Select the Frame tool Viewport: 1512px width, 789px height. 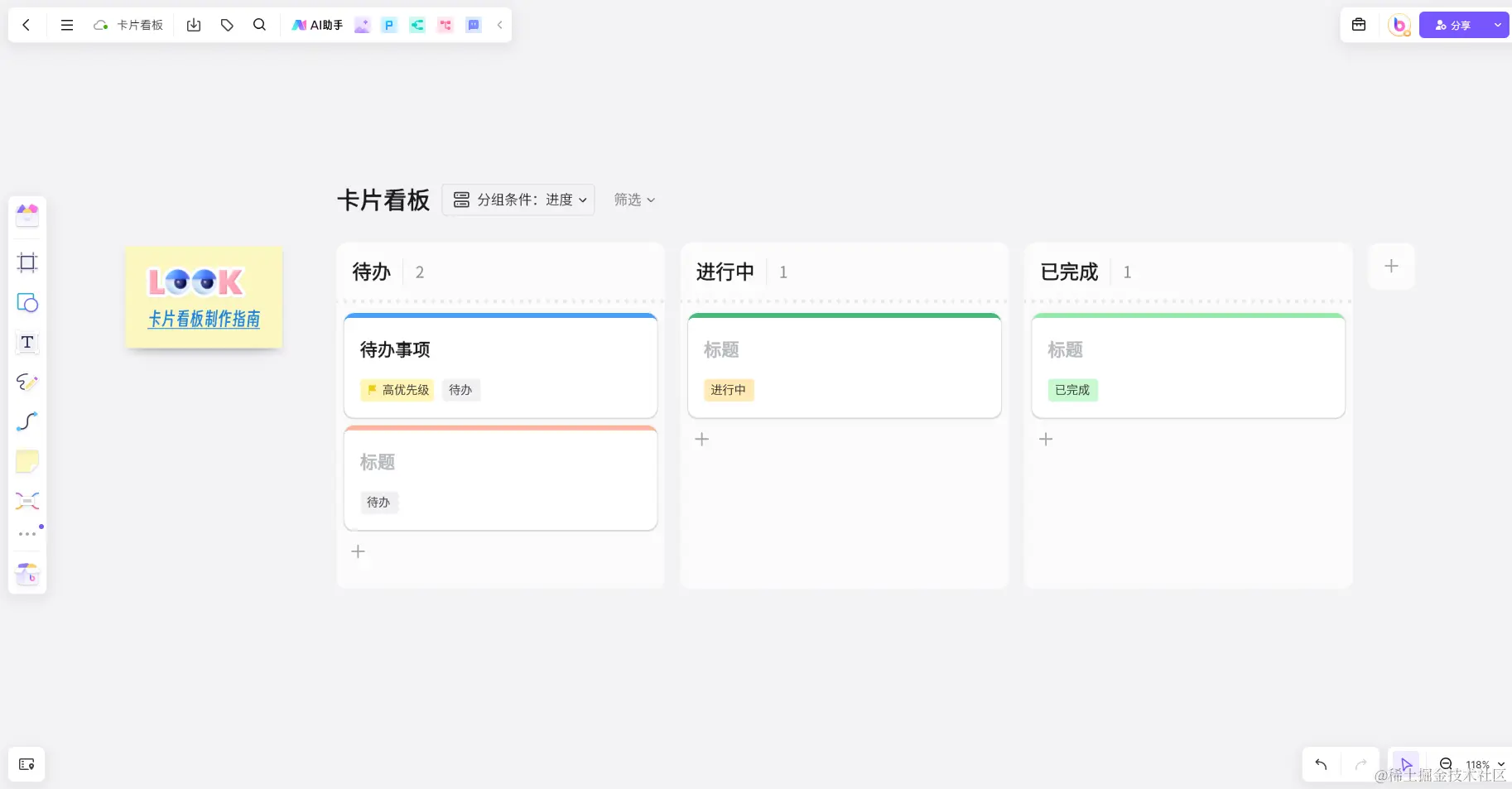click(x=27, y=262)
